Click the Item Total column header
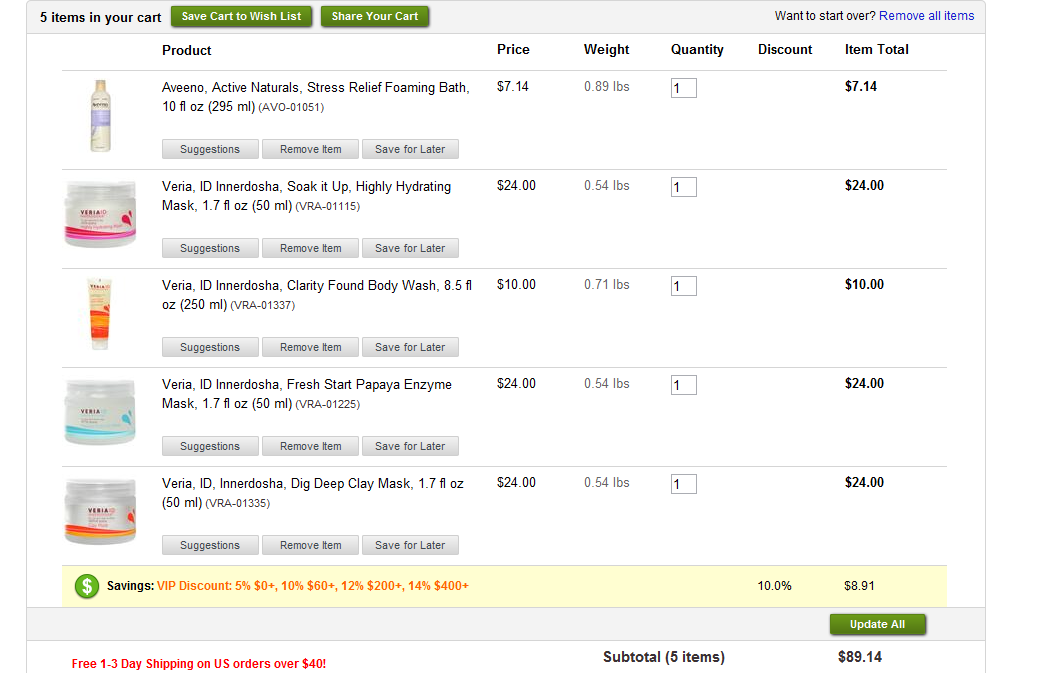The image size is (1052, 673). (x=876, y=50)
